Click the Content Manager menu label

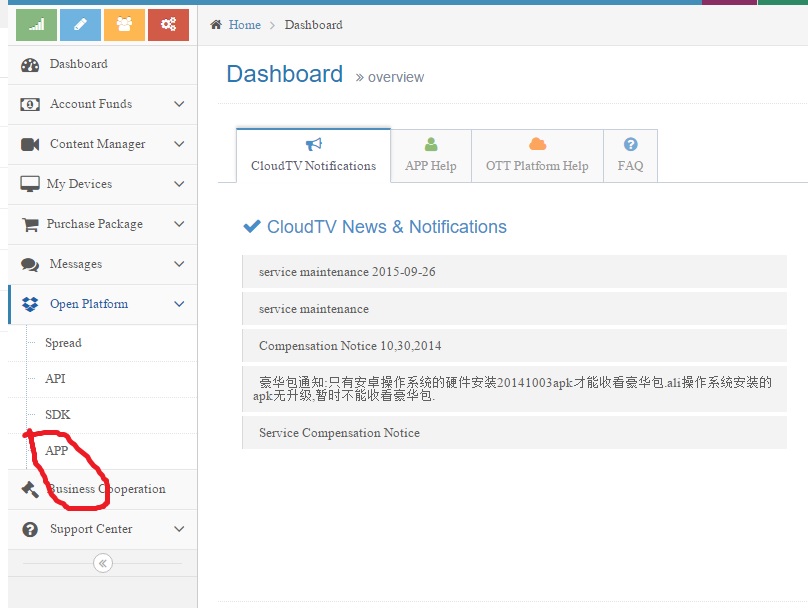[x=97, y=144]
